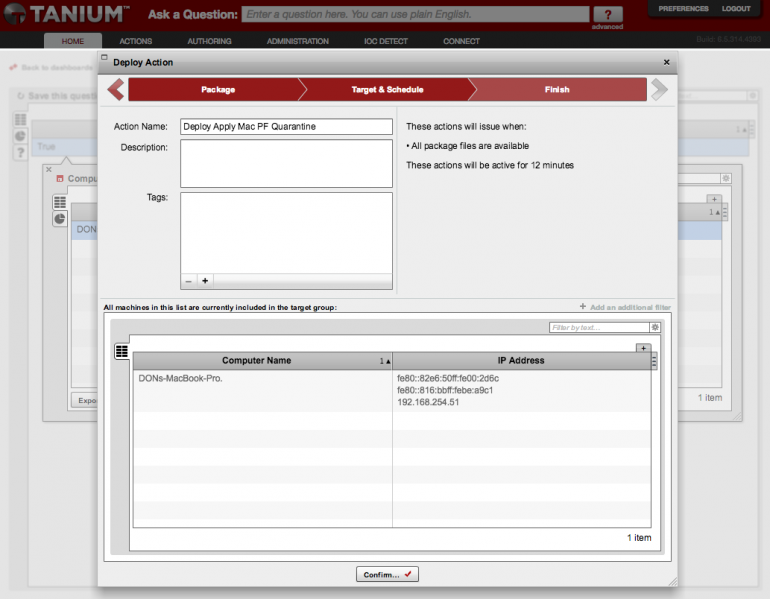Switch target list to grid view

(122, 351)
